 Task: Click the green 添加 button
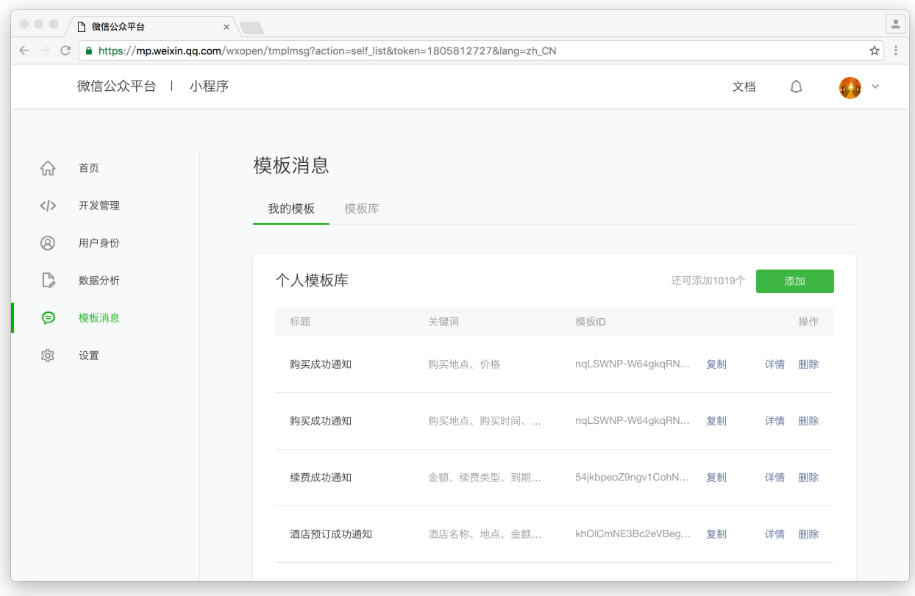coord(795,281)
